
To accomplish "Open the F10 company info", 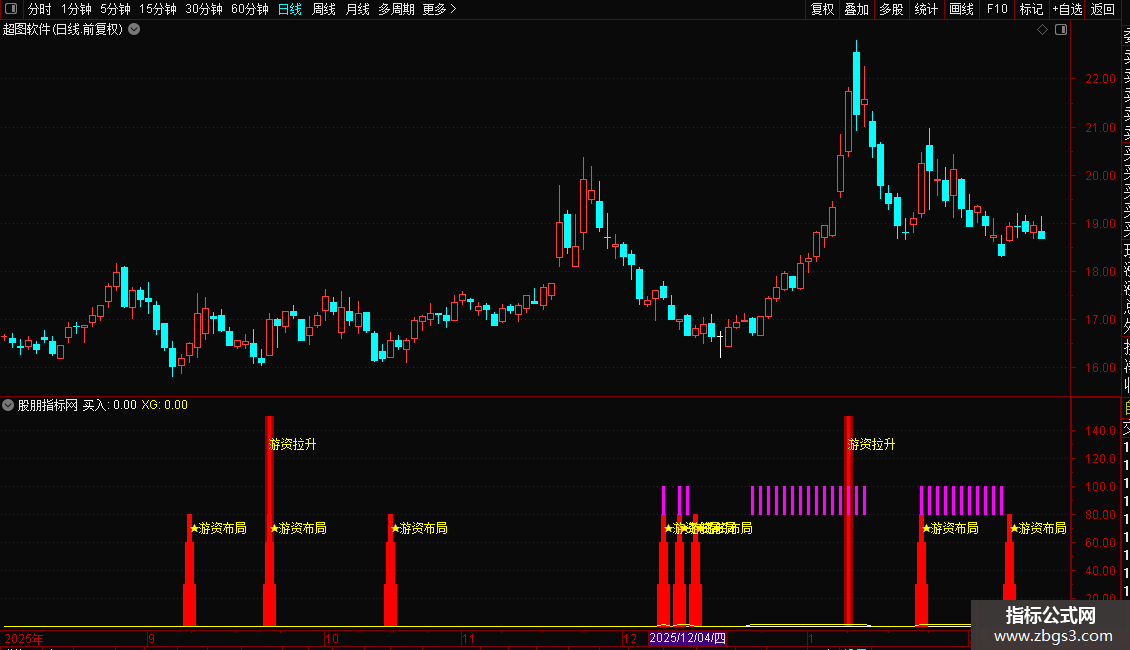I will 997,9.
